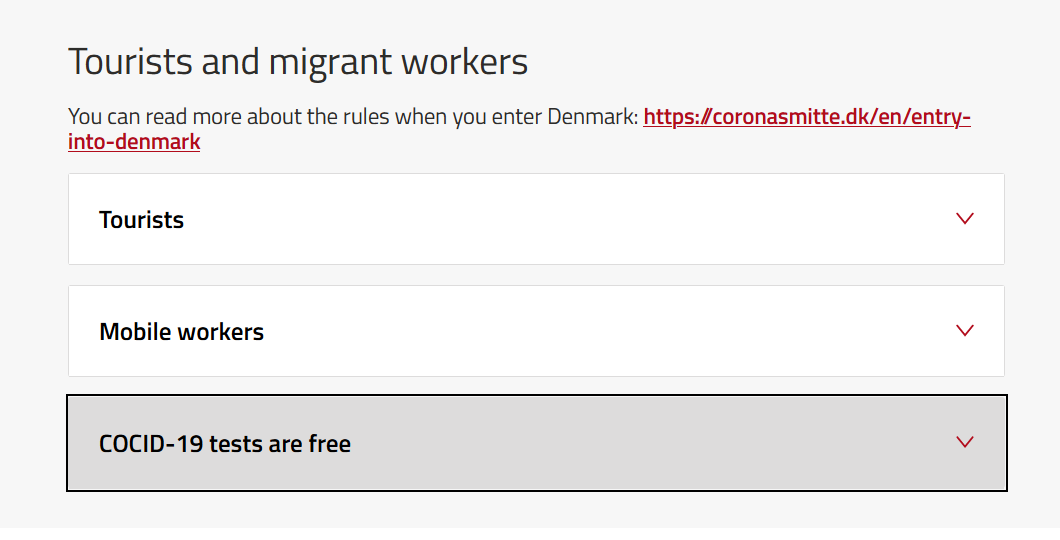Click the chevron in COCID-19 tests row

[965, 441]
